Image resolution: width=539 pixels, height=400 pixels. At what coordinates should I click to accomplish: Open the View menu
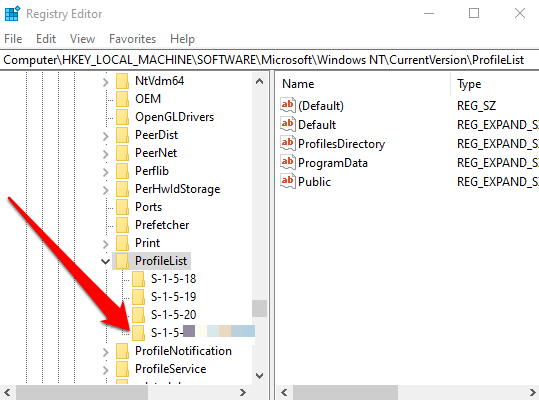point(82,39)
